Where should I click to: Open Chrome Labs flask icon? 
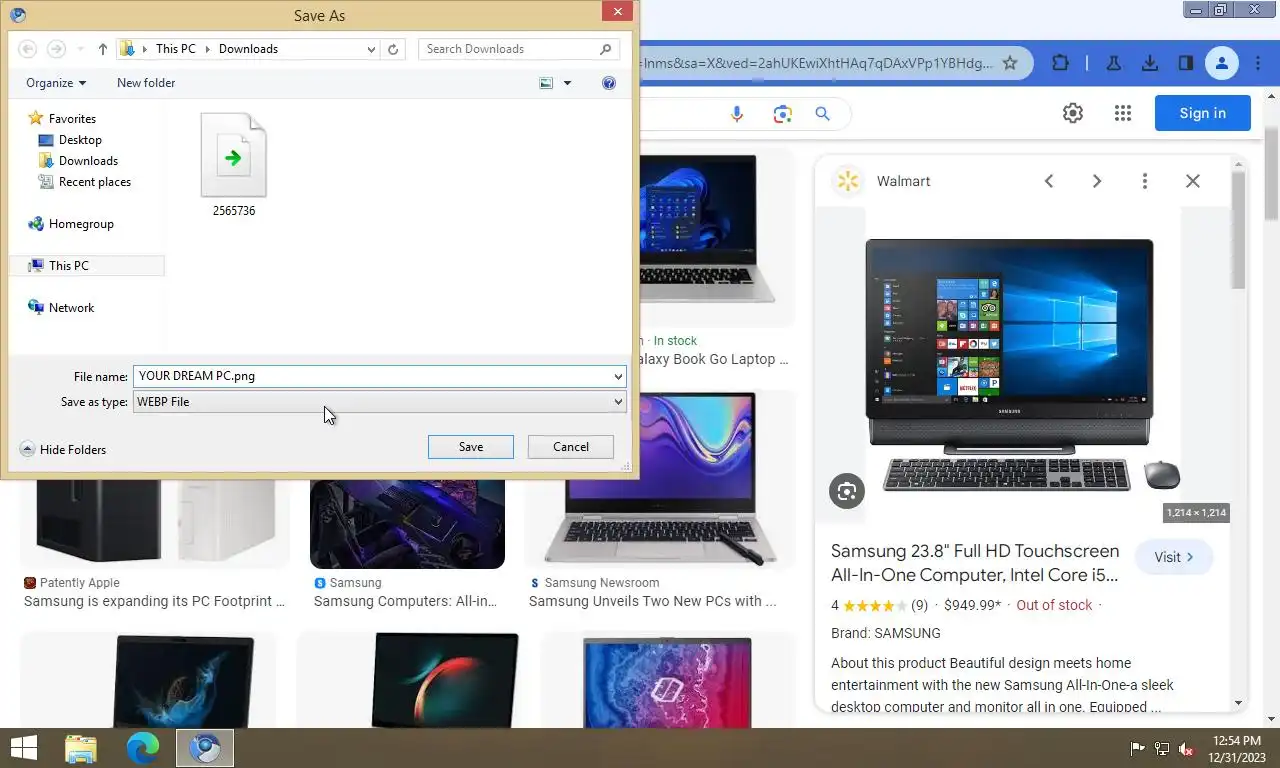tap(1113, 63)
